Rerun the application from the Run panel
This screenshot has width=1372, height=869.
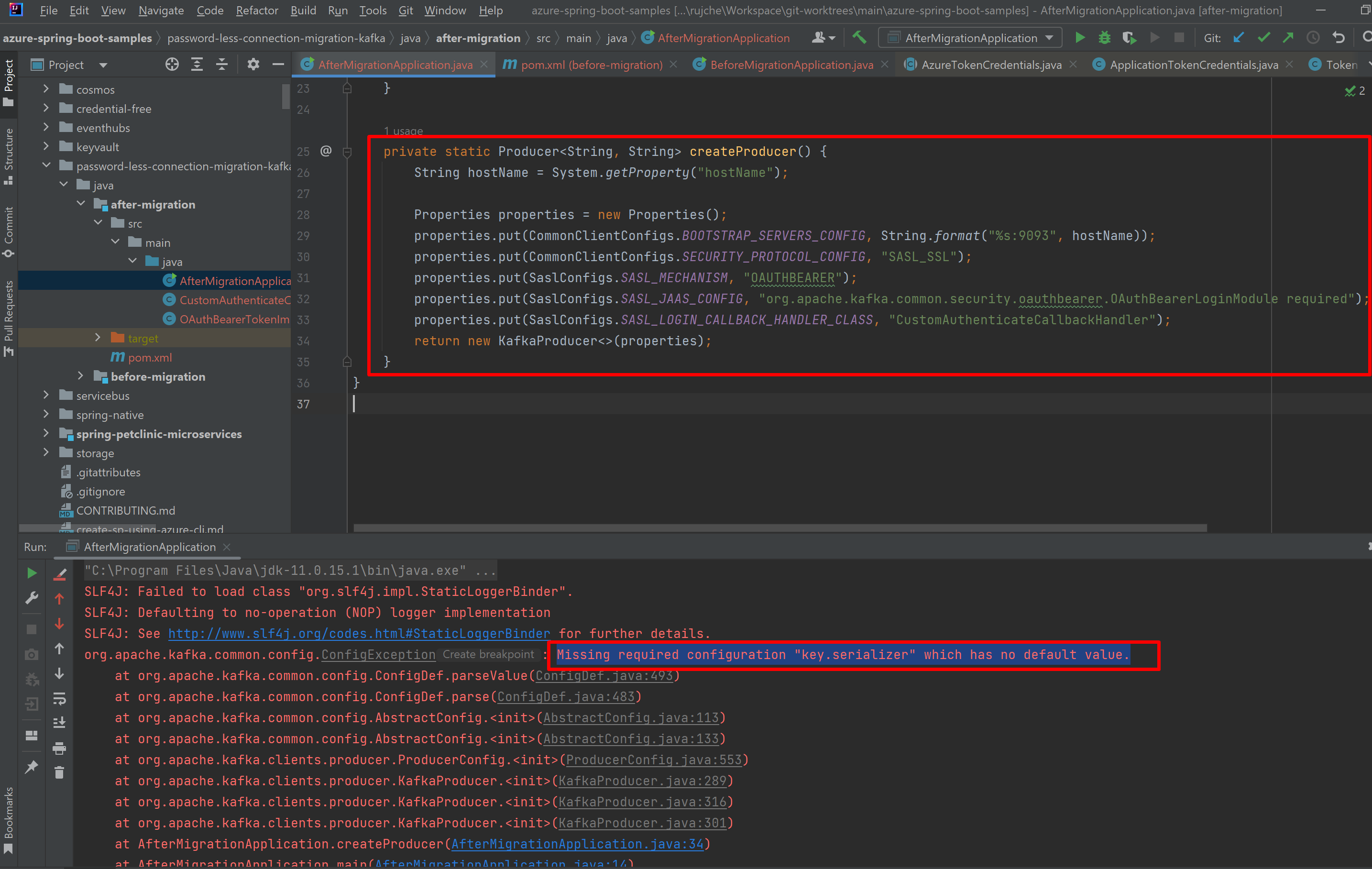point(32,572)
